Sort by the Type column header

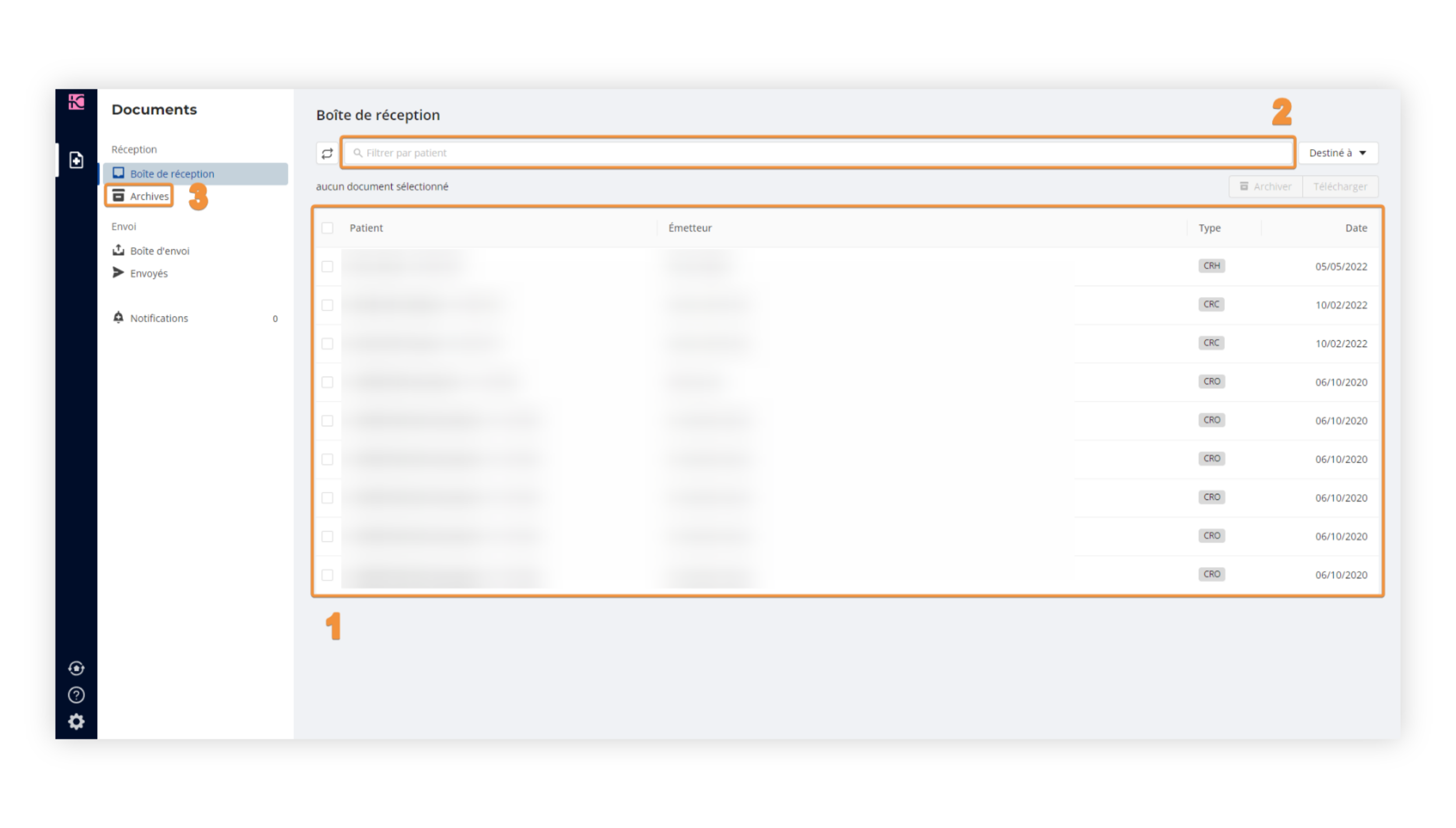pyautogui.click(x=1210, y=228)
